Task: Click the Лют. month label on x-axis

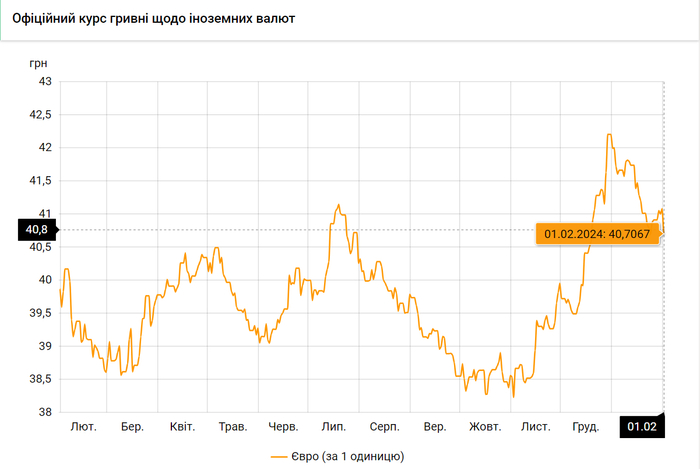Action: tap(84, 427)
